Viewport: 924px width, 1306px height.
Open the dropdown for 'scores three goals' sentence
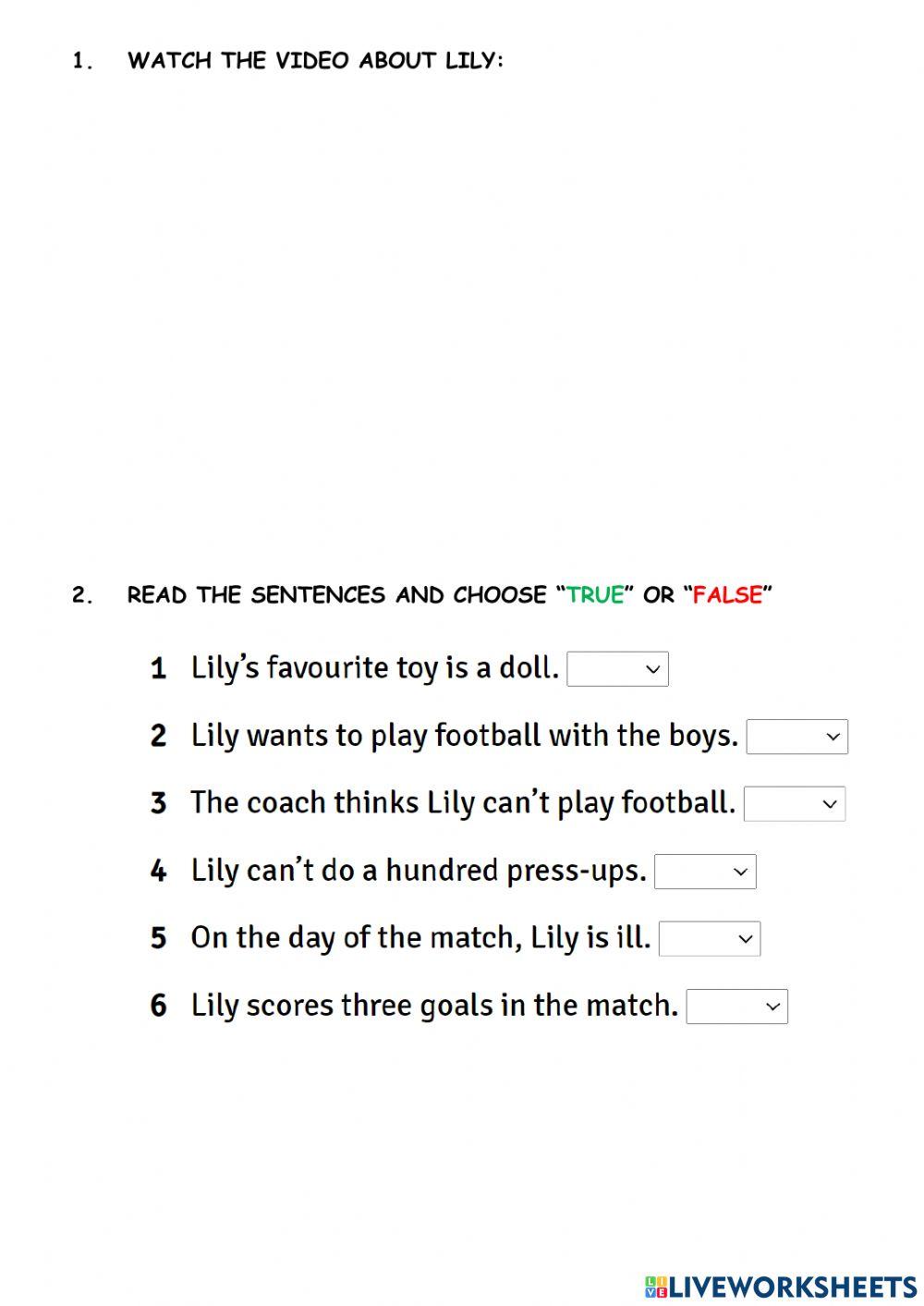[x=736, y=1007]
